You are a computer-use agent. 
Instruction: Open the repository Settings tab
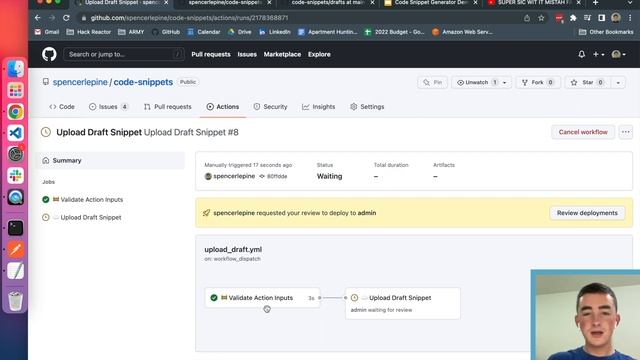click(x=367, y=107)
